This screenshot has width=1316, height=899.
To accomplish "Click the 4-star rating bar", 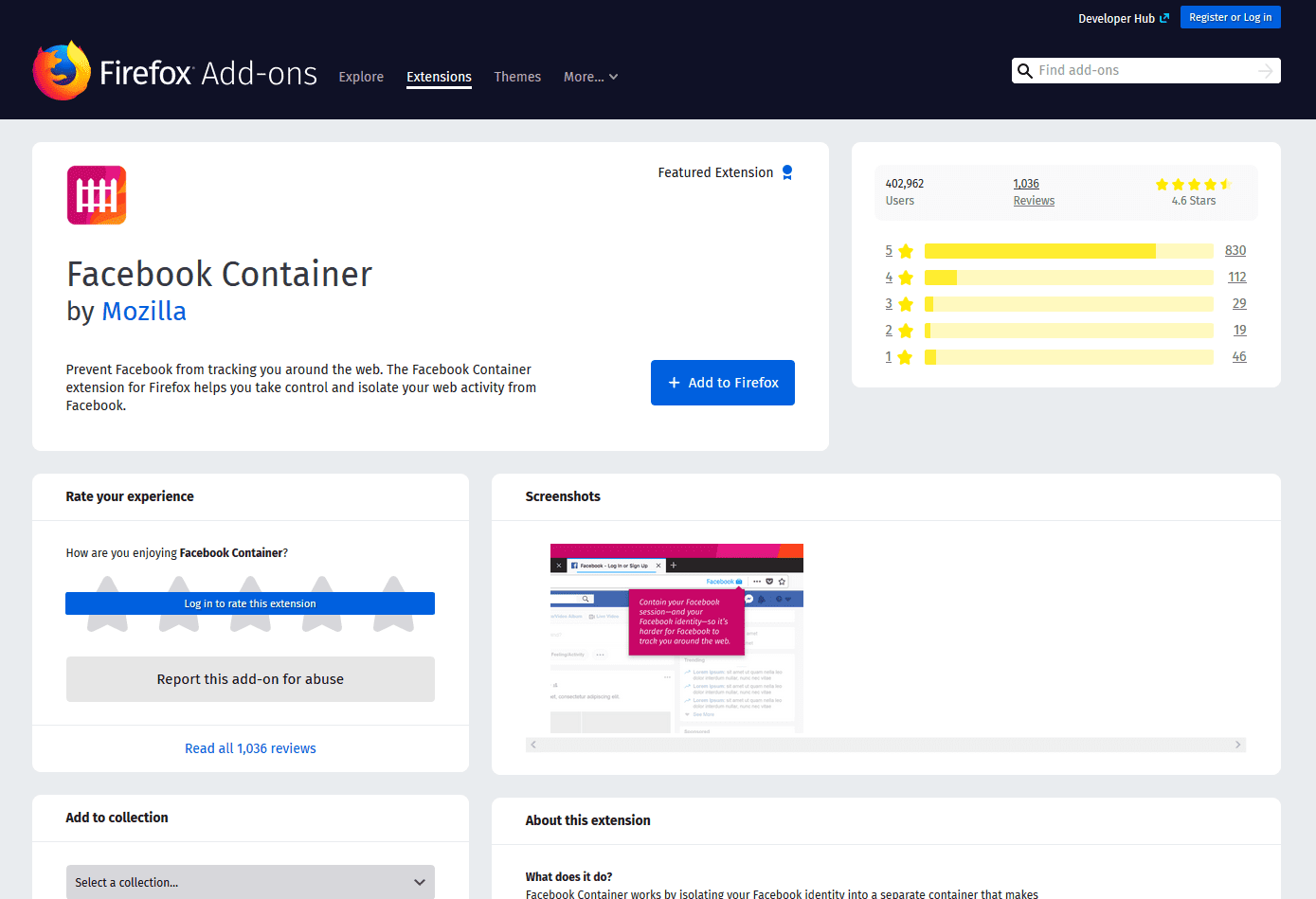I will (x=1069, y=278).
